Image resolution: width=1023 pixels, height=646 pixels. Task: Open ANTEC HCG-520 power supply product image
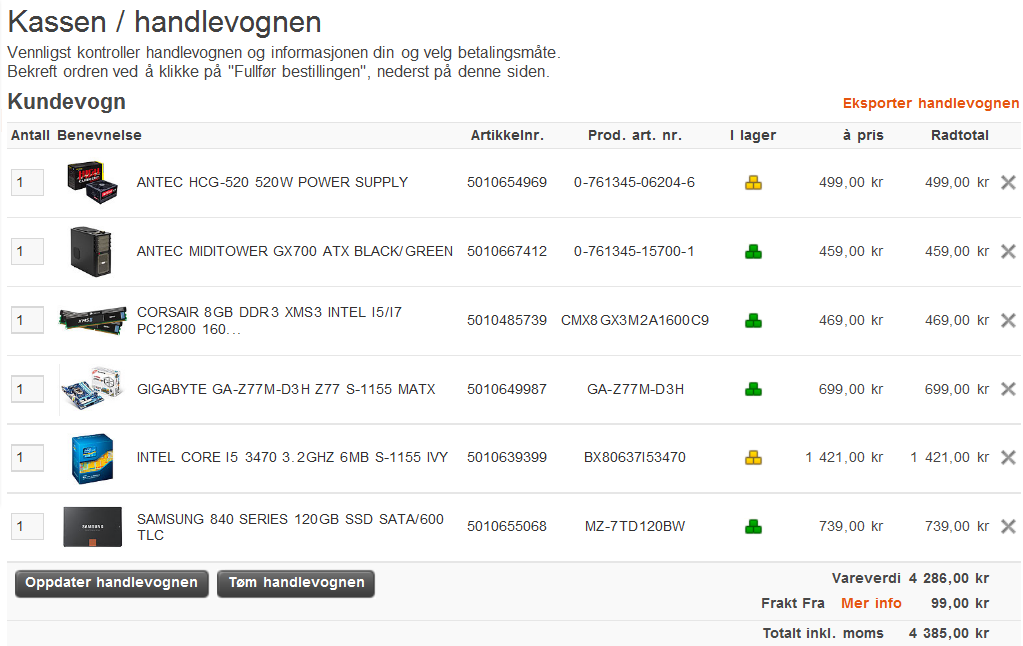pos(92,183)
